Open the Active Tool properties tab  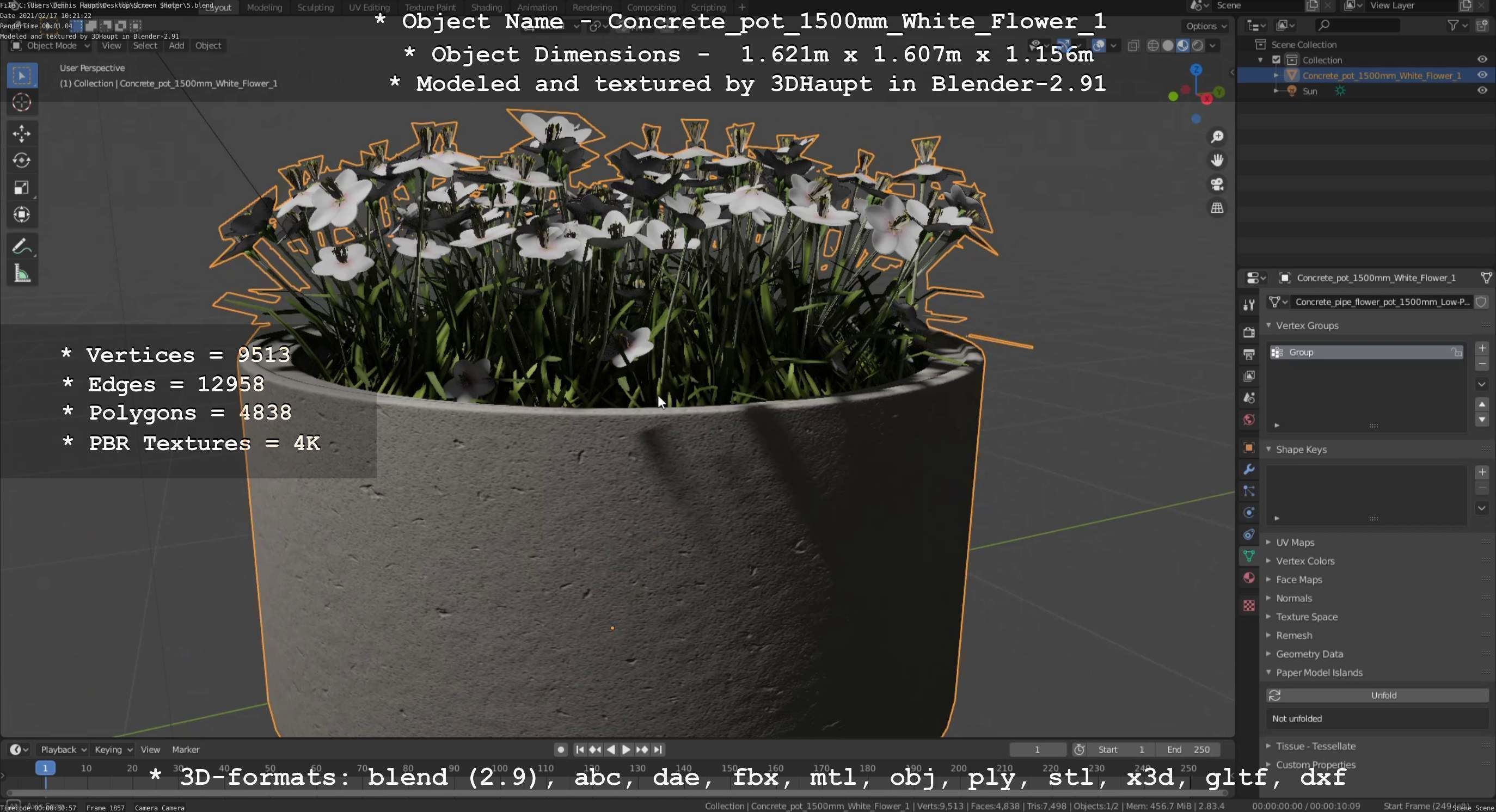click(x=1249, y=305)
